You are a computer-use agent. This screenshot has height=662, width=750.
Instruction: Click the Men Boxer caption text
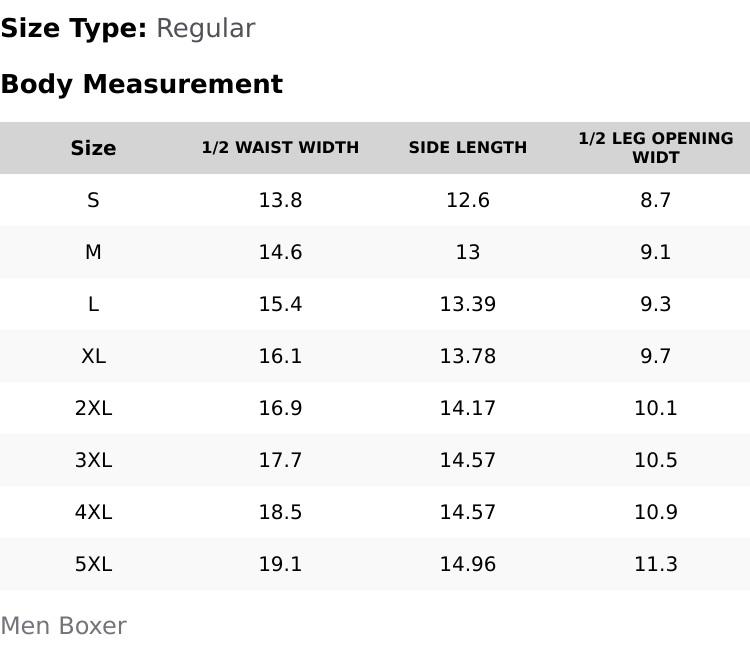point(63,626)
